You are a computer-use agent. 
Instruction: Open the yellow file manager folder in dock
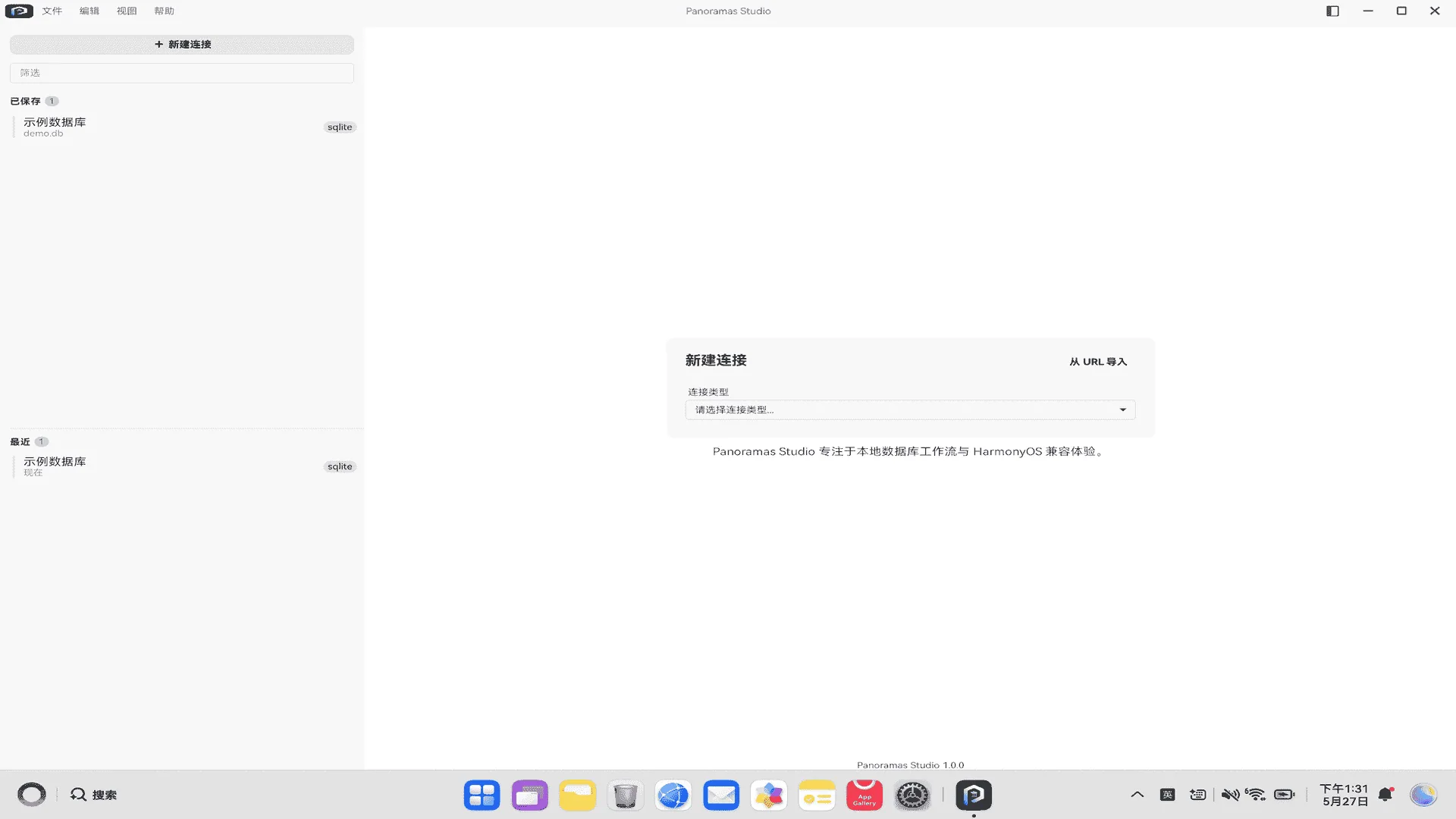tap(577, 795)
